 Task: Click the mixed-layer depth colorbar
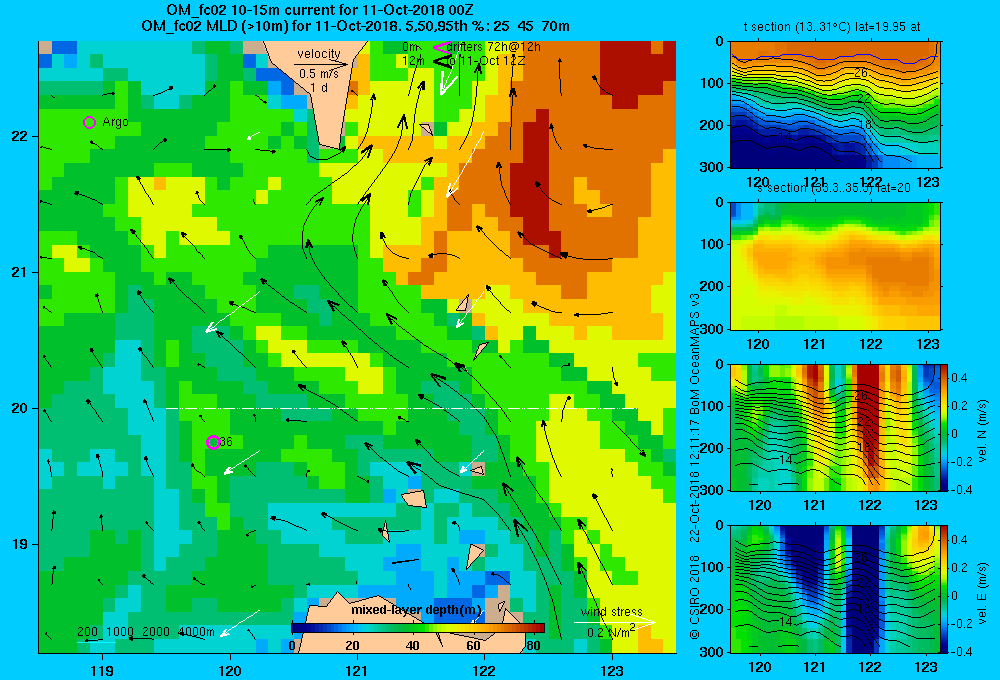418,628
